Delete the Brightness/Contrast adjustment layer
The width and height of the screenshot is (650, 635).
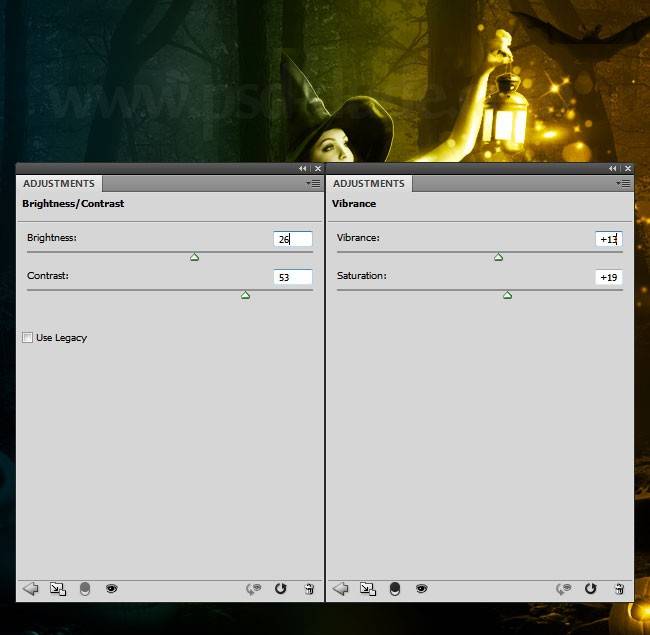(309, 589)
